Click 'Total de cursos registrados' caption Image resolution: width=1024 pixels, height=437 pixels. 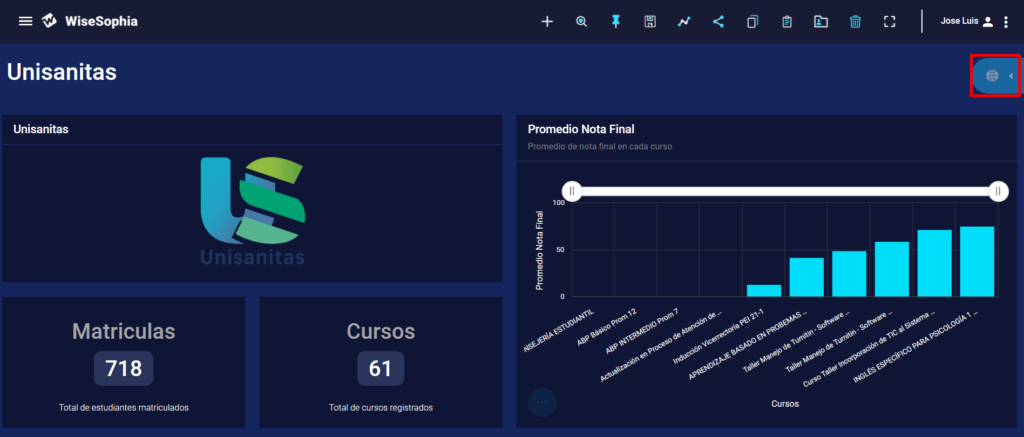coord(381,408)
